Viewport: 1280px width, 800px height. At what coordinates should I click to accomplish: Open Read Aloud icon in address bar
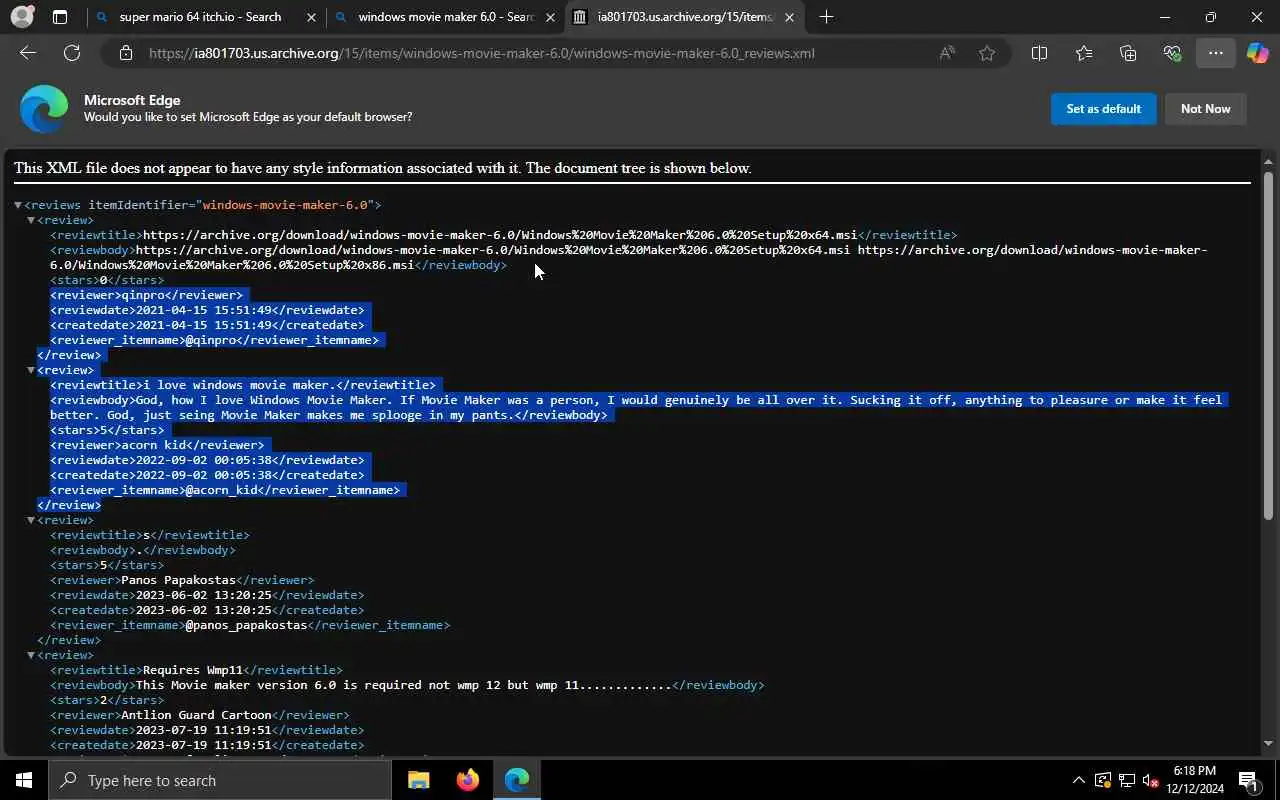coord(947,53)
